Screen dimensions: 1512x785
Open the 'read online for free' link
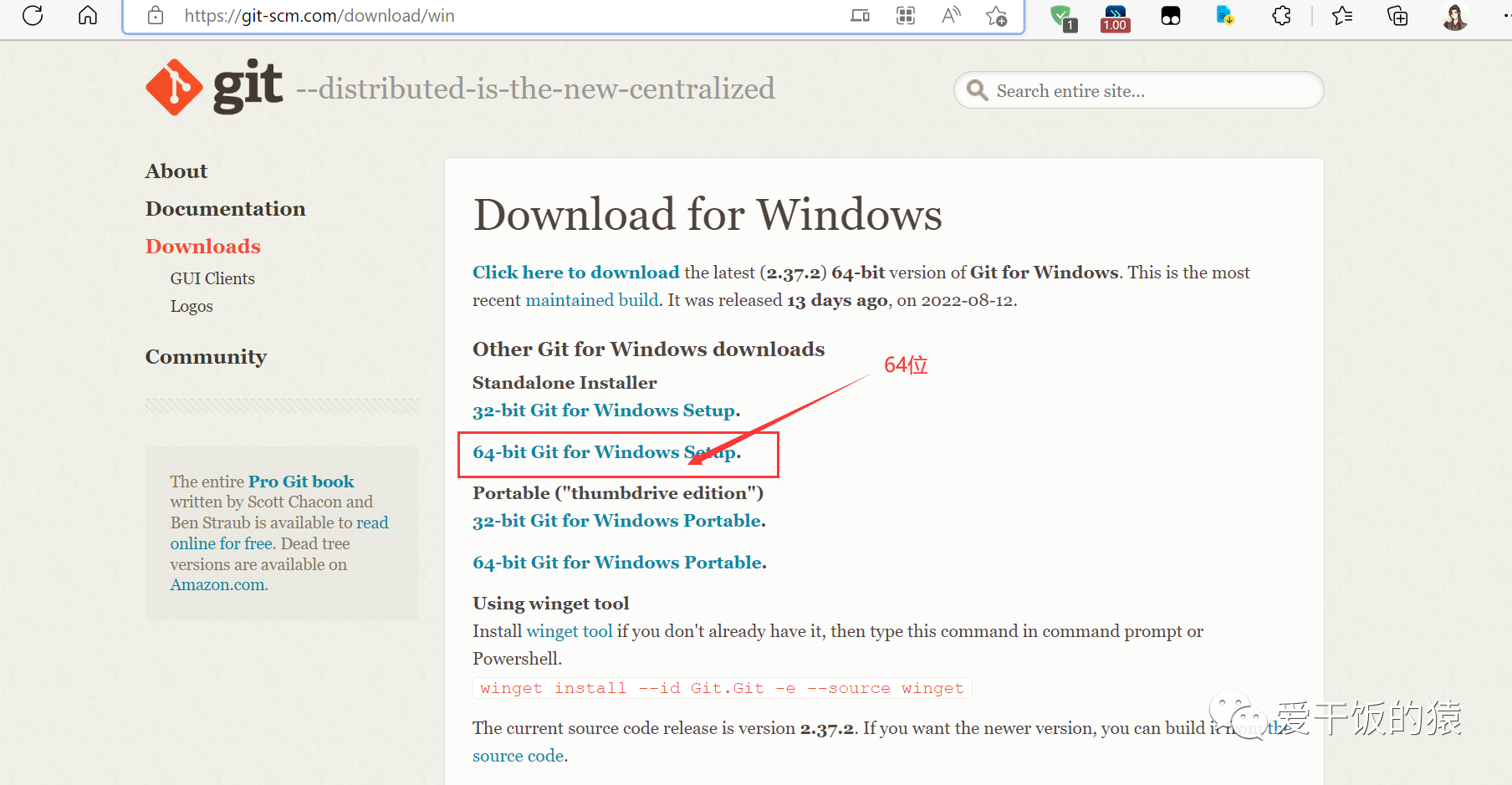pyautogui.click(x=279, y=533)
